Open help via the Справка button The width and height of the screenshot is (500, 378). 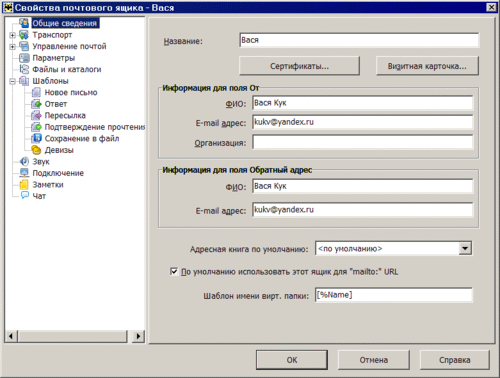pos(455,360)
